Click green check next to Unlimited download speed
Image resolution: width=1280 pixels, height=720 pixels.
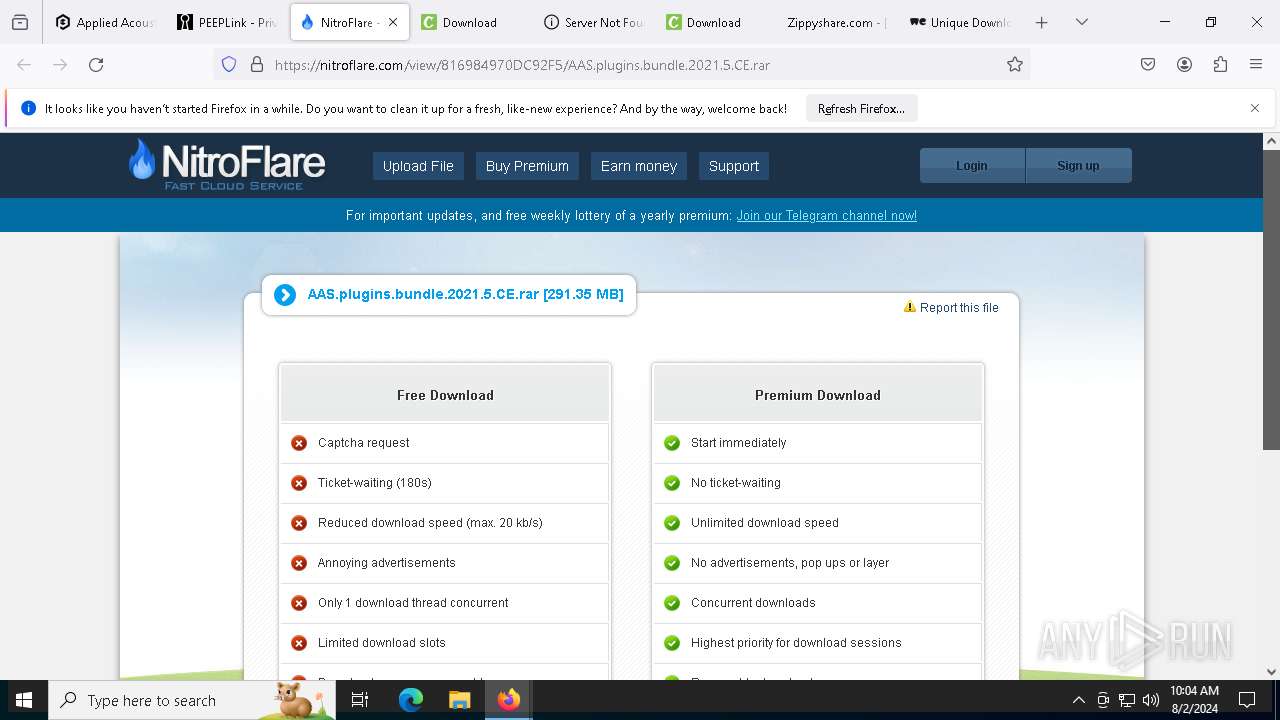672,523
